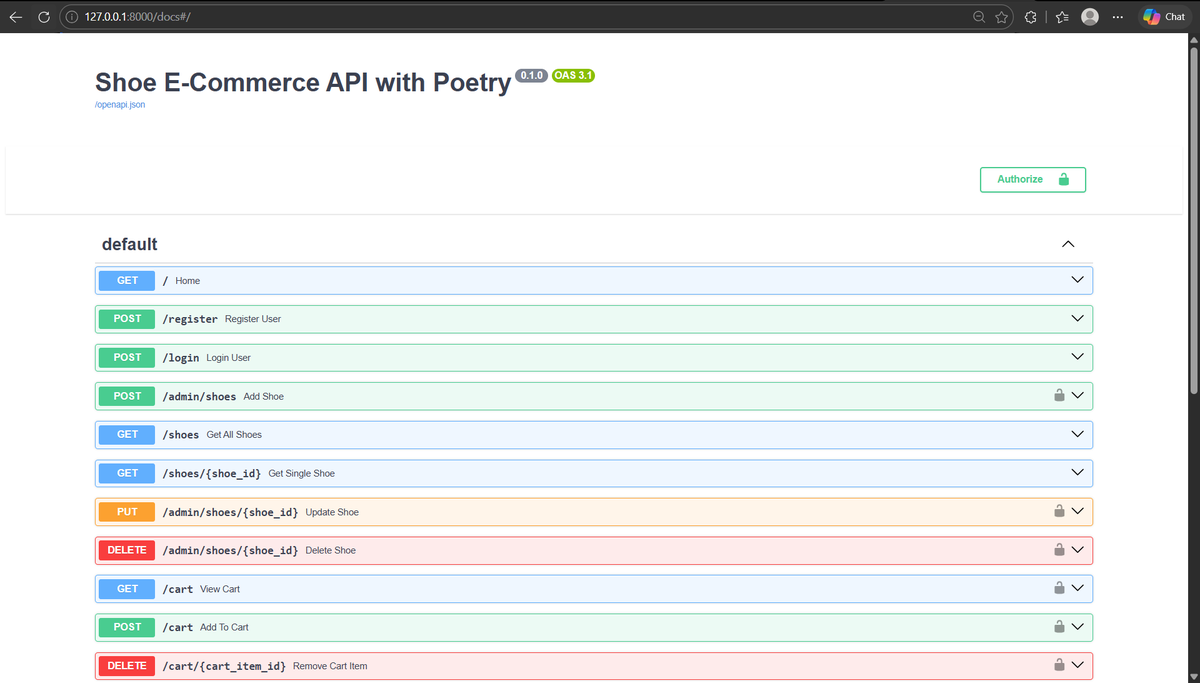Click the OAS 3.1 badge
1200x683 pixels.
pos(573,75)
